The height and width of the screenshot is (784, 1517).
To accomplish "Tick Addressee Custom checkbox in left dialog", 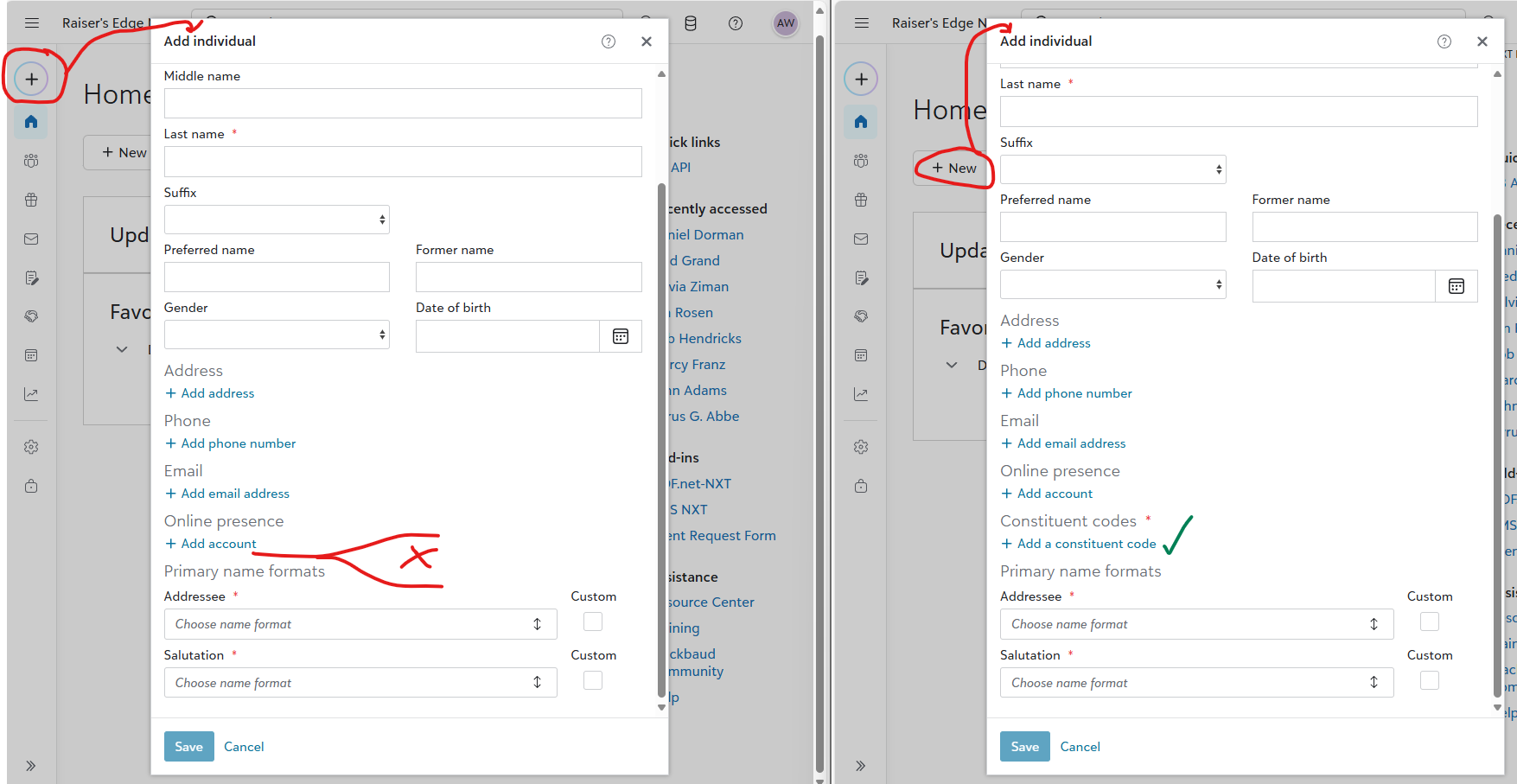I will point(593,621).
